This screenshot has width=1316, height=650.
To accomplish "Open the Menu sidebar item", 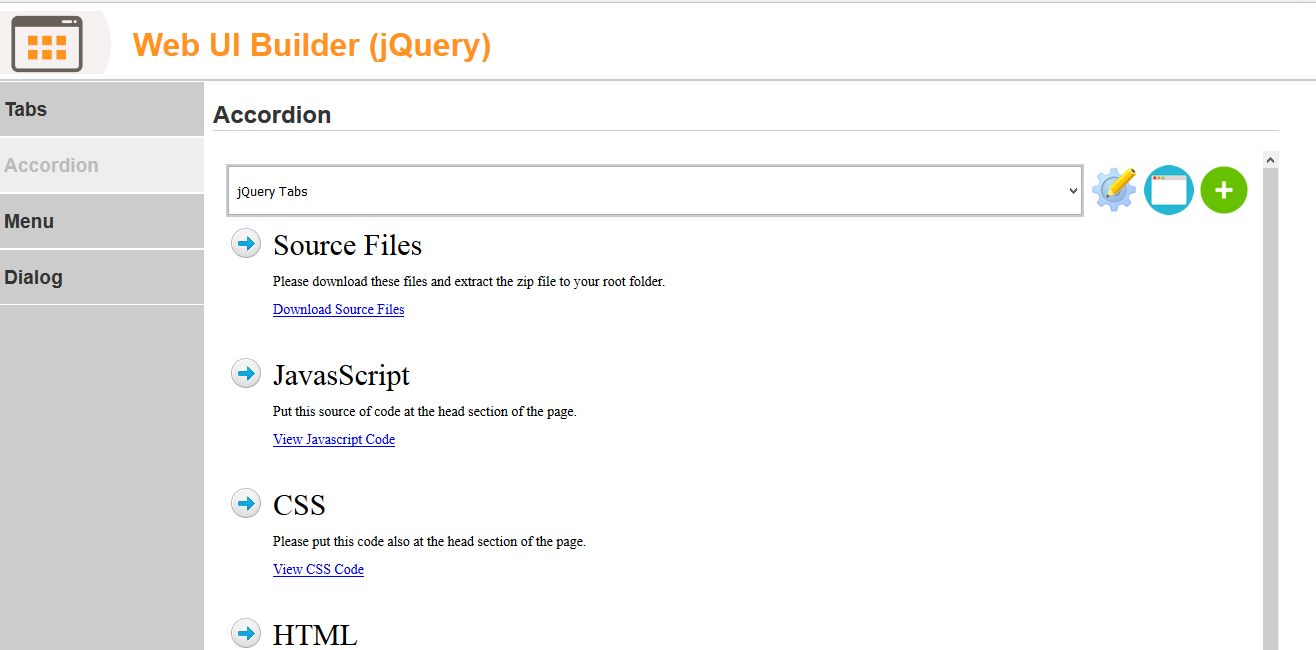I will pyautogui.click(x=102, y=221).
